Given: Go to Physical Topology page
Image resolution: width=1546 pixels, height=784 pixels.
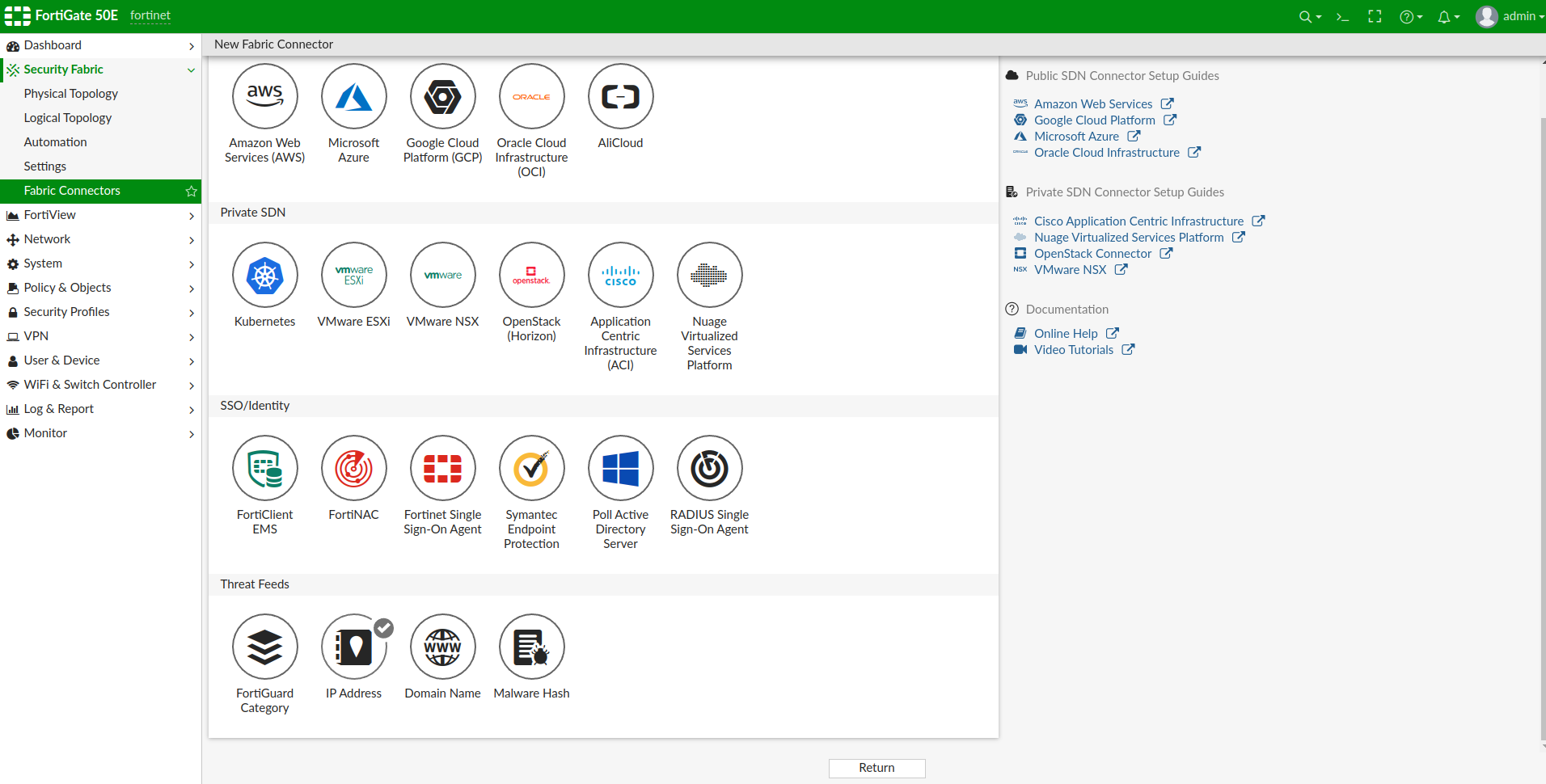Looking at the screenshot, I should [x=100, y=94].
